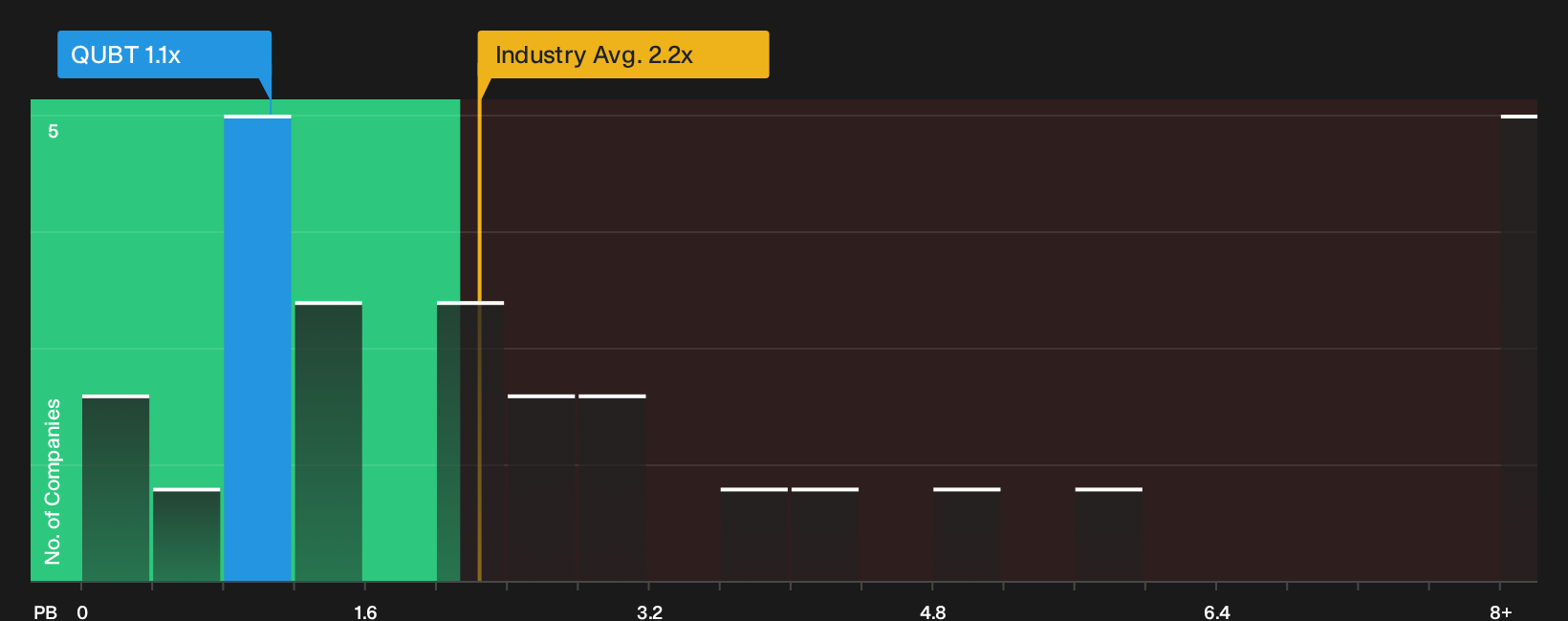The image size is (1568, 621).
Task: Select the last short bar before 6.4
Action: [1109, 534]
